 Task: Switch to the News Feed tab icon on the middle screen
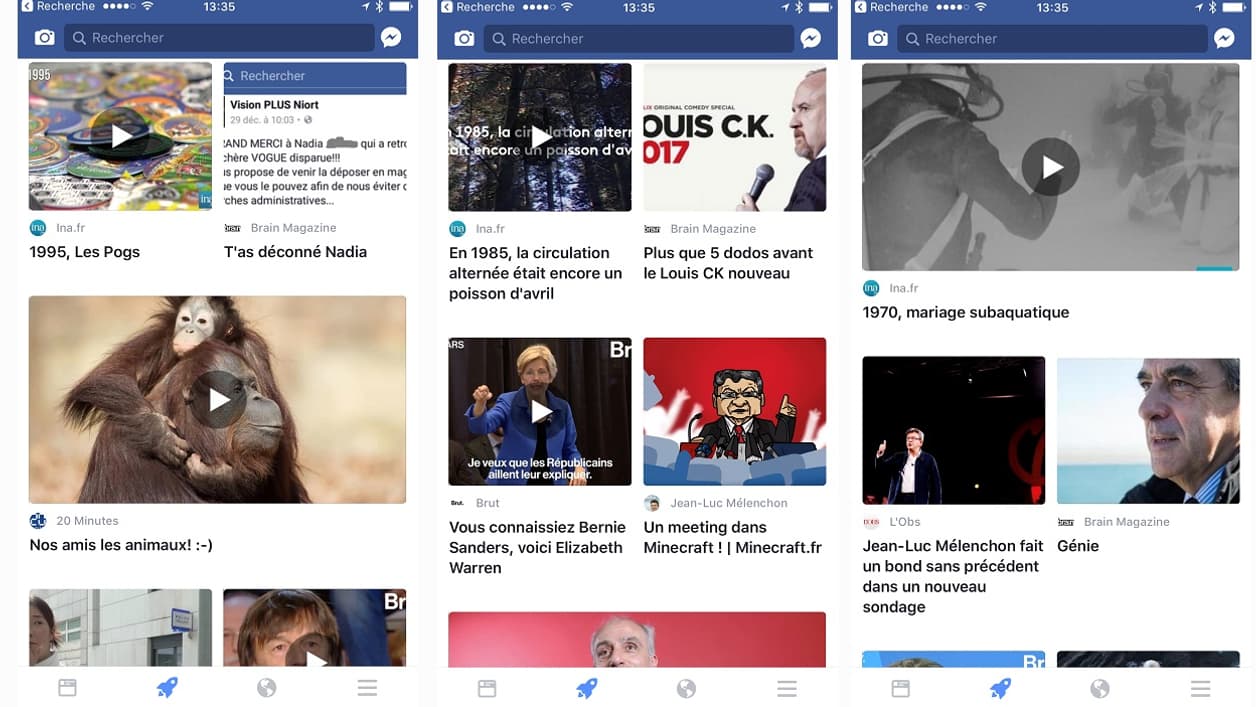pyautogui.click(x=487, y=688)
